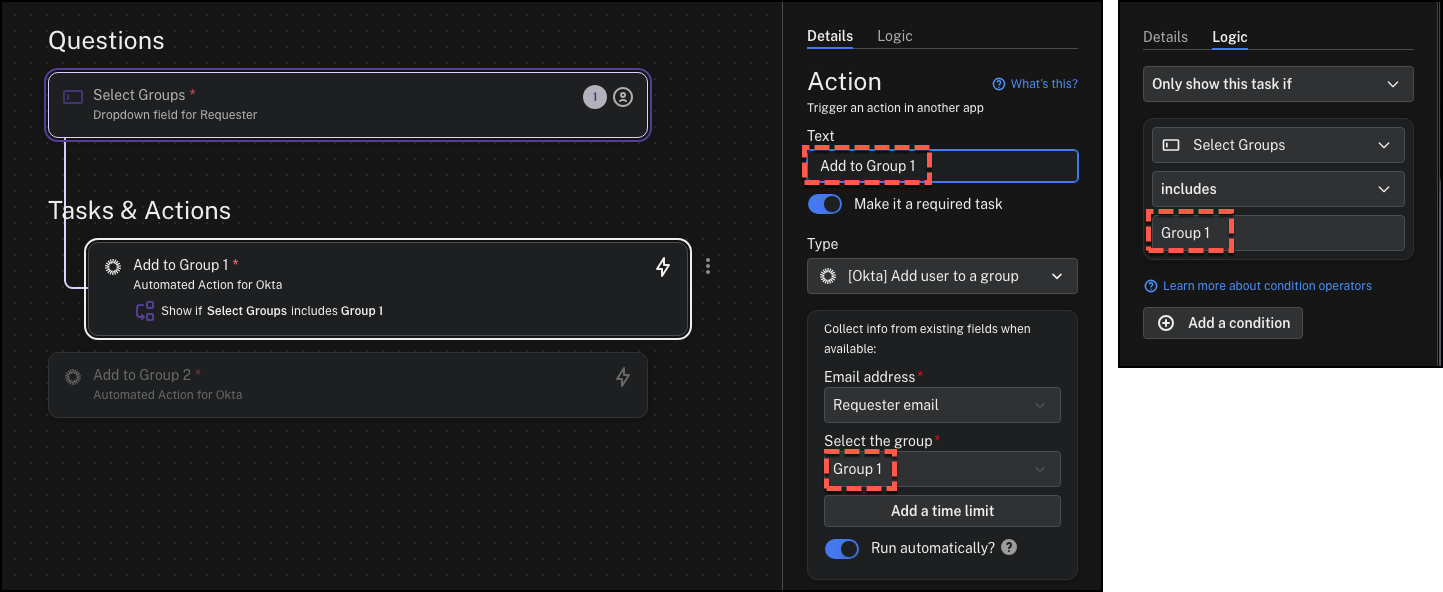Toggle Make it a required task

click(x=825, y=204)
